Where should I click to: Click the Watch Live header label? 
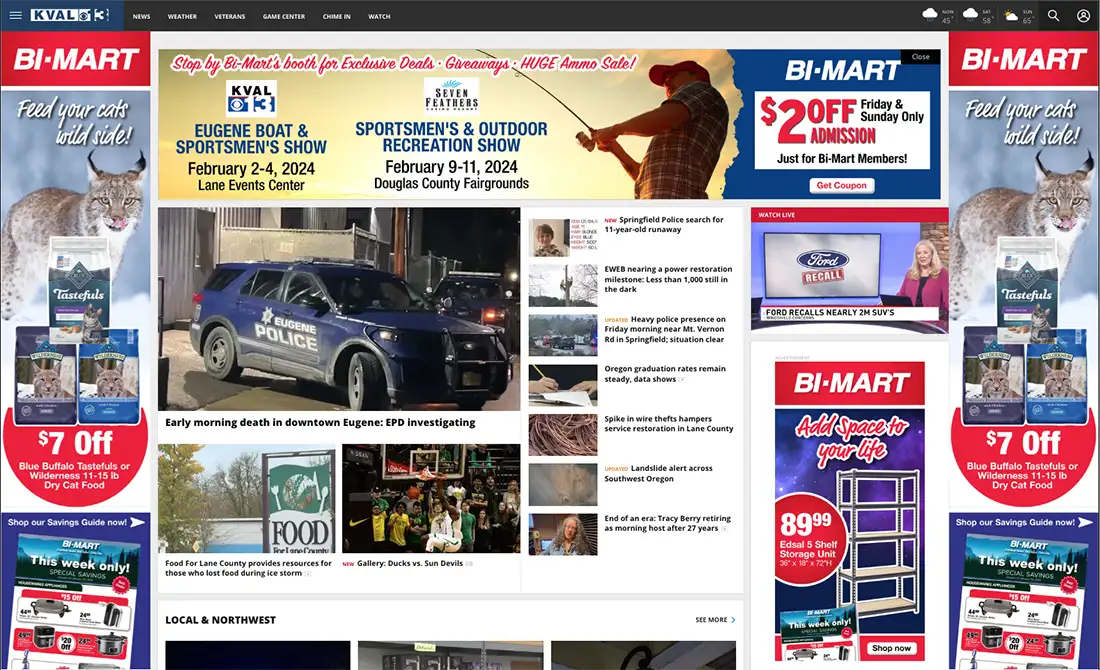777,215
